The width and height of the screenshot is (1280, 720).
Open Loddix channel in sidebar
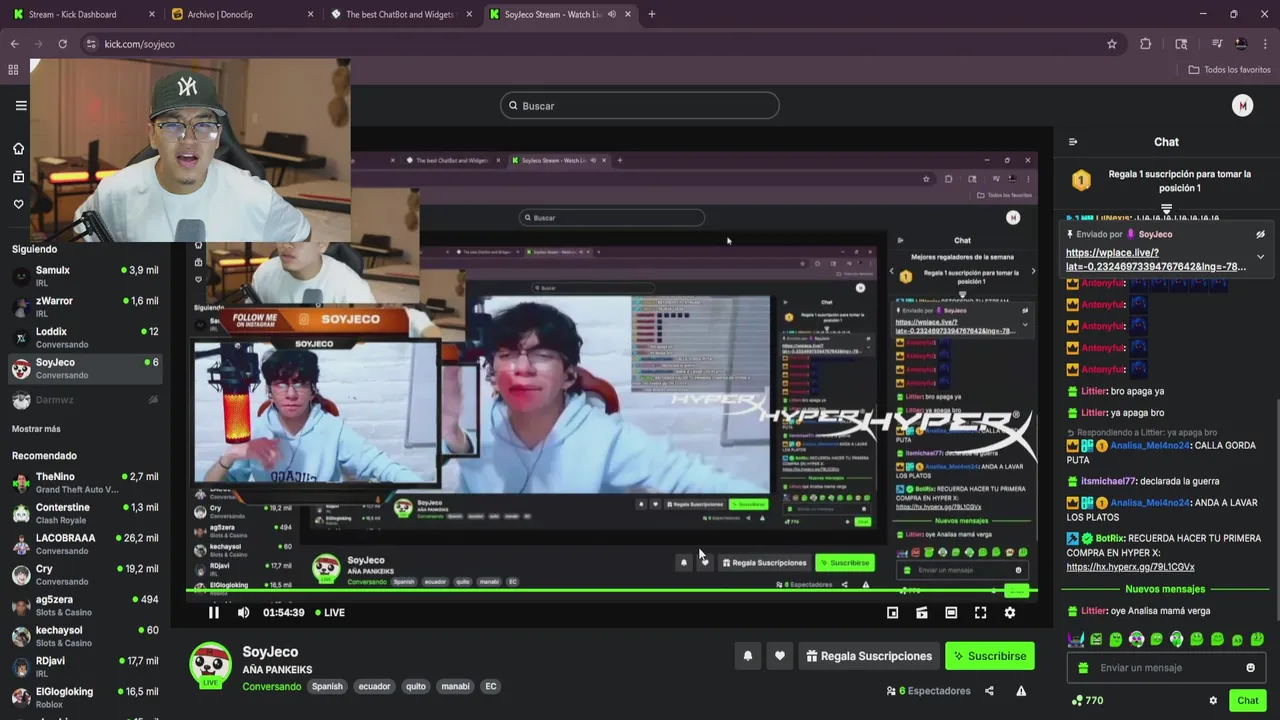click(x=84, y=337)
